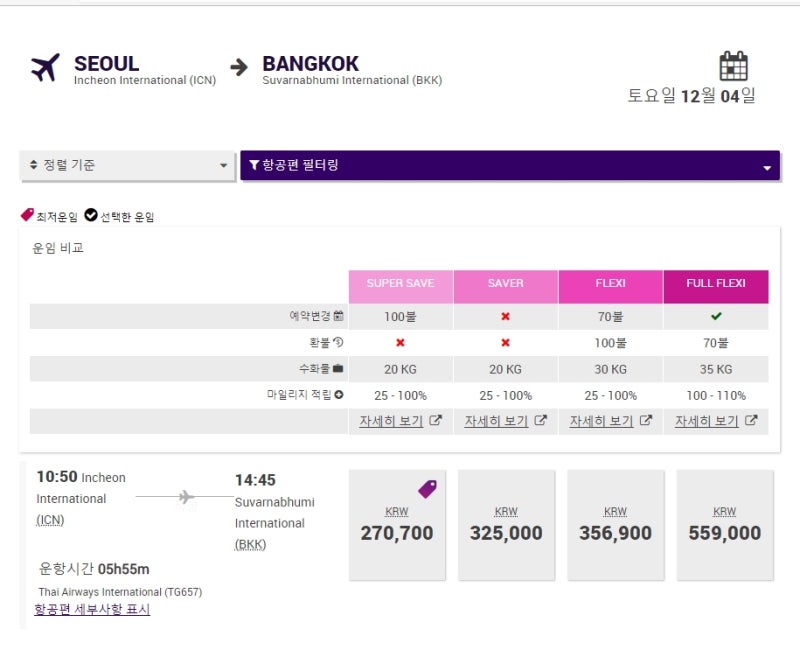Screen dimensions: 800x650
Task: Click the selected fare checkmark icon in legend
Action: (x=91, y=215)
